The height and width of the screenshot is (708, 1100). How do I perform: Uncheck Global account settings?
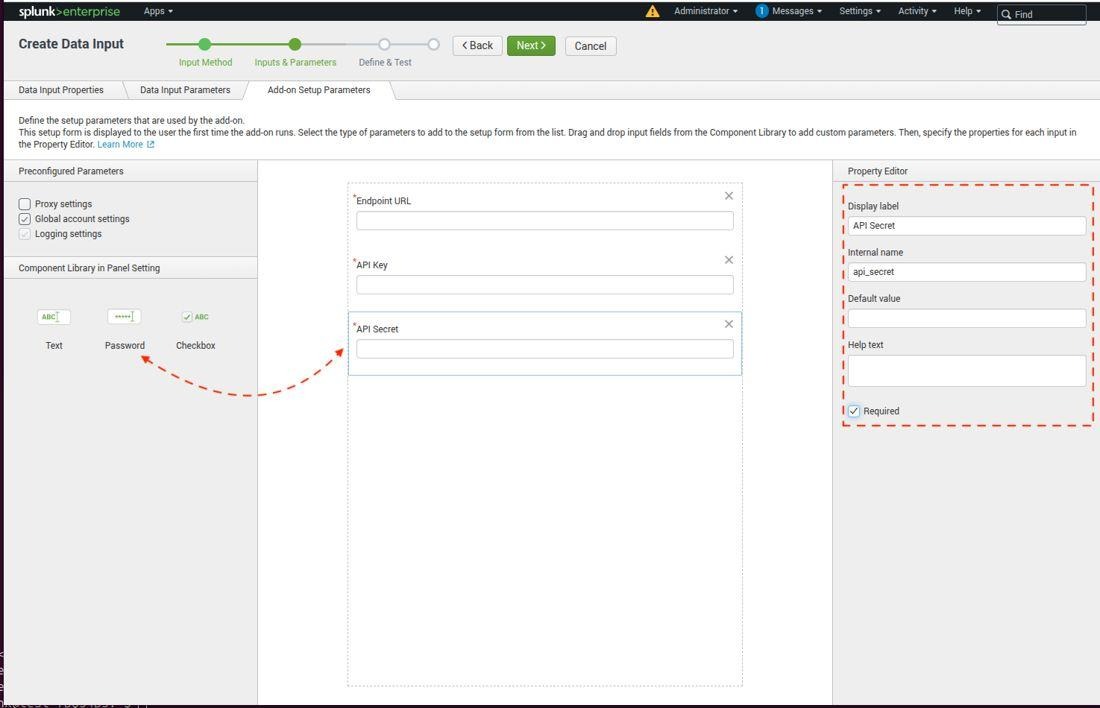pyautogui.click(x=25, y=219)
